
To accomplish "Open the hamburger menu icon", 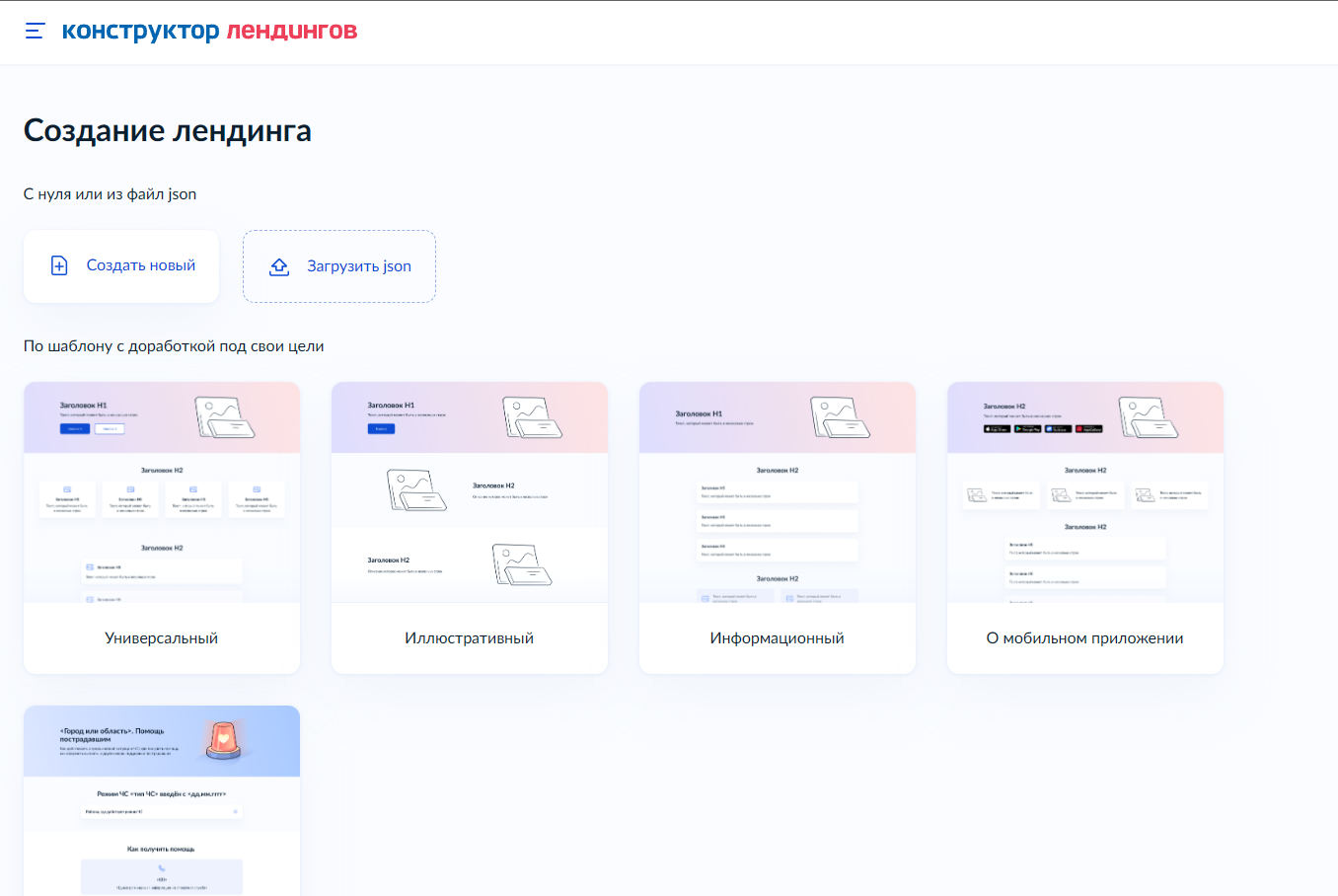I will click(35, 31).
